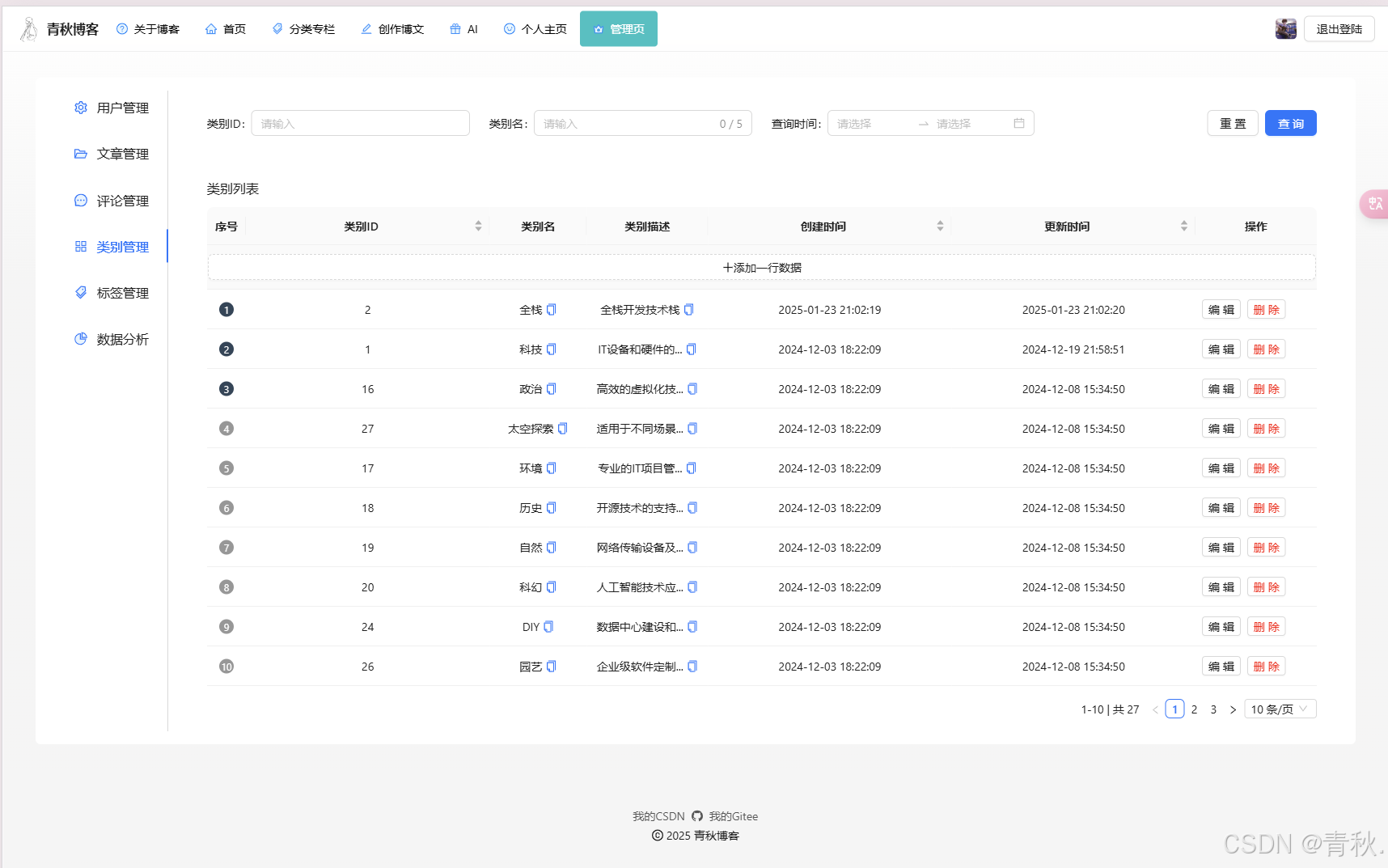Click the translate floating icon
1388x868 pixels.
1374,204
